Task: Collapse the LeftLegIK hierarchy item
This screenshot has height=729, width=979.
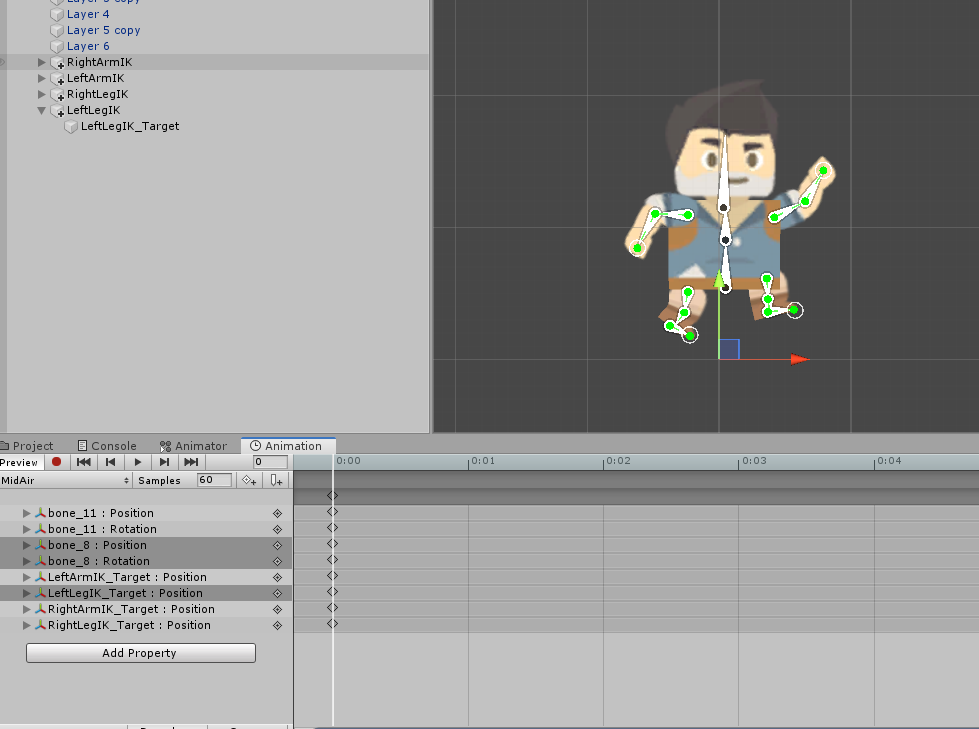Action: point(42,110)
